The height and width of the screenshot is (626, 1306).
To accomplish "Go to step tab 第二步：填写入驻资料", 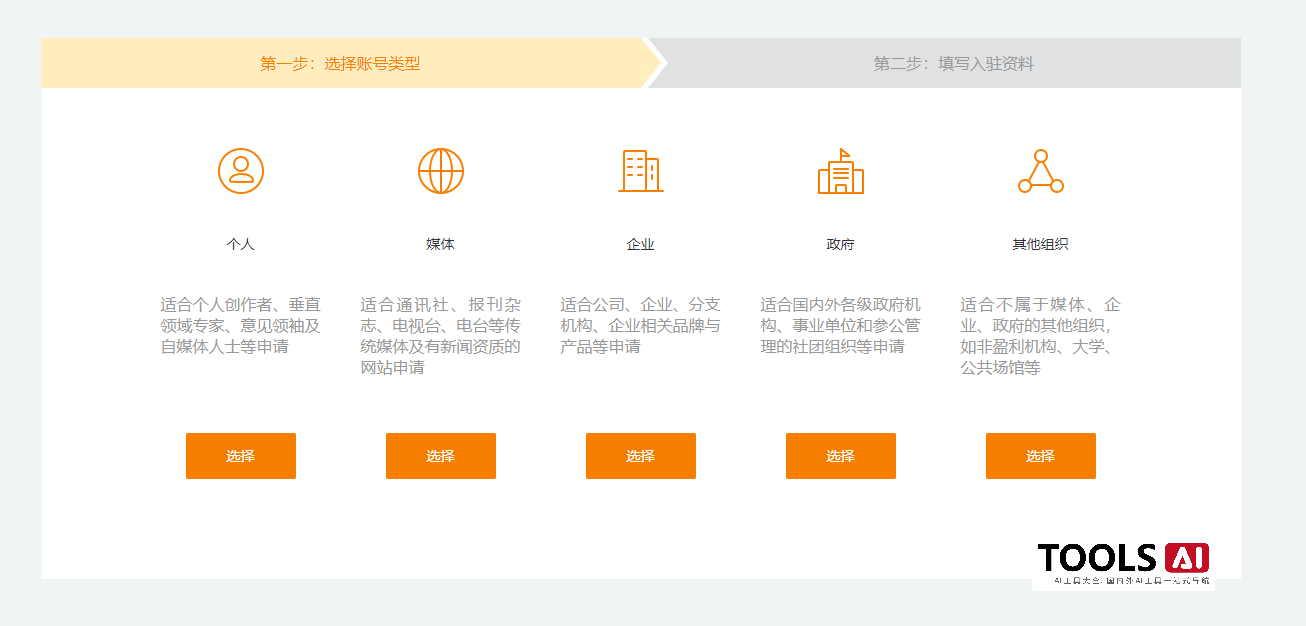I will pos(953,64).
